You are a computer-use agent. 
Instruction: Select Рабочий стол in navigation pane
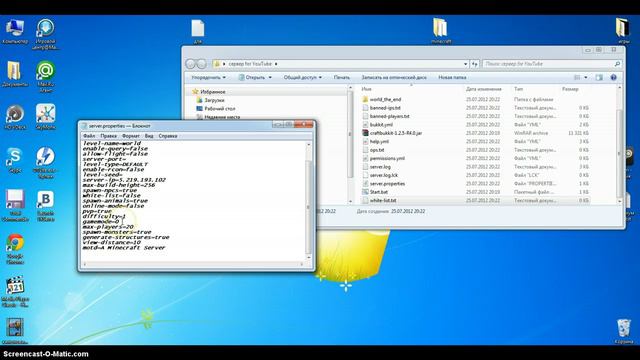pyautogui.click(x=220, y=109)
